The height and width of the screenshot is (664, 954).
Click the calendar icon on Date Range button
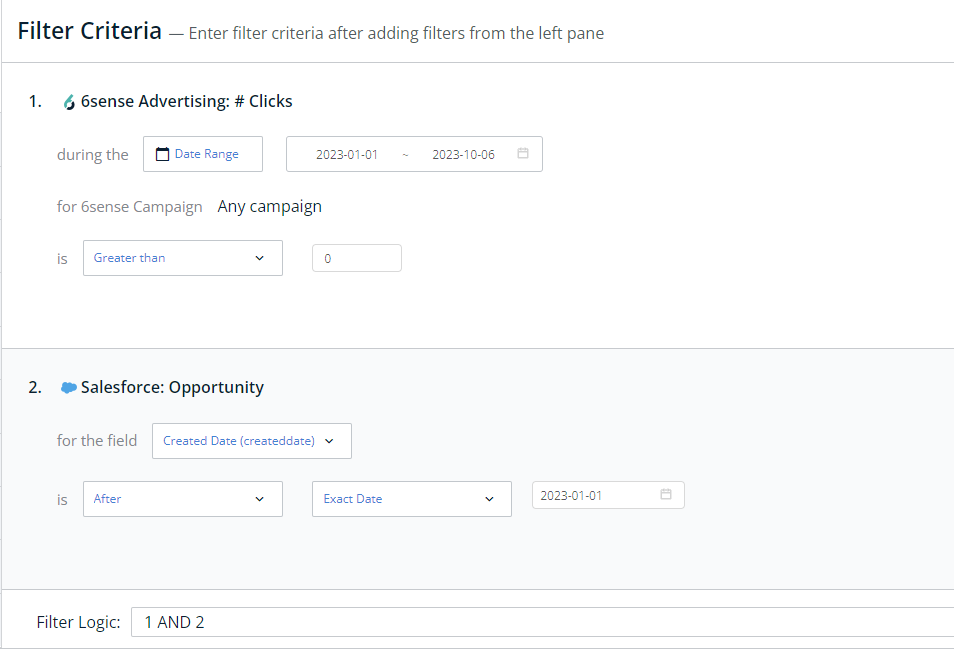(162, 154)
